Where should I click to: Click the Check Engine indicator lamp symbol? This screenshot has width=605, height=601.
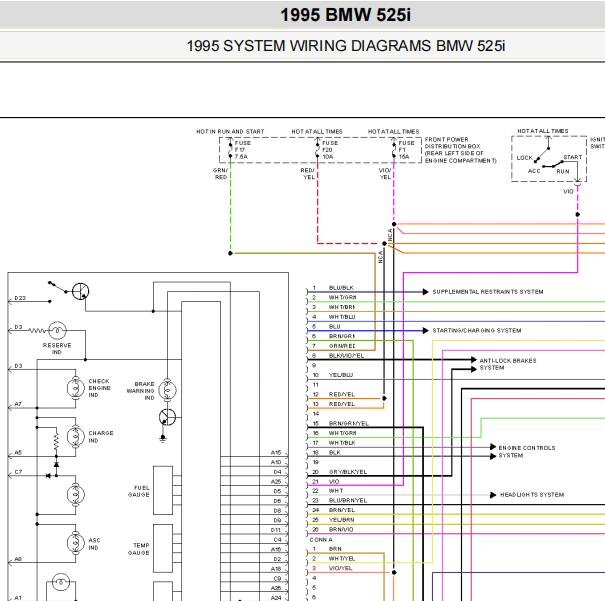point(76,388)
